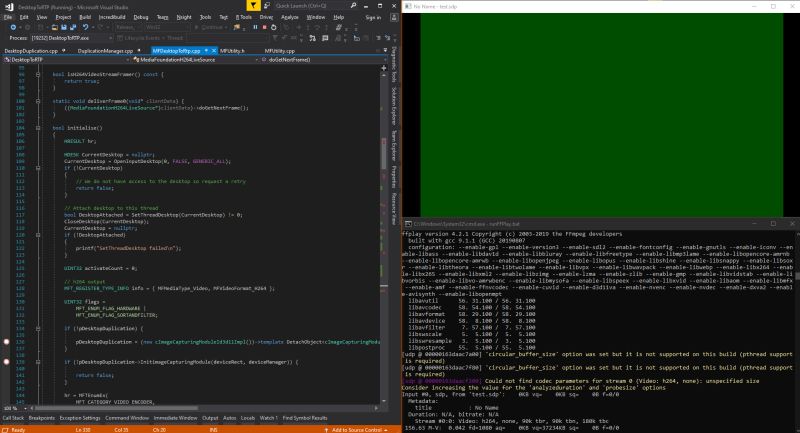Viewport: 800px width, 433px height.
Task: Open the Breakpoints panel tab
Action: pos(42,418)
